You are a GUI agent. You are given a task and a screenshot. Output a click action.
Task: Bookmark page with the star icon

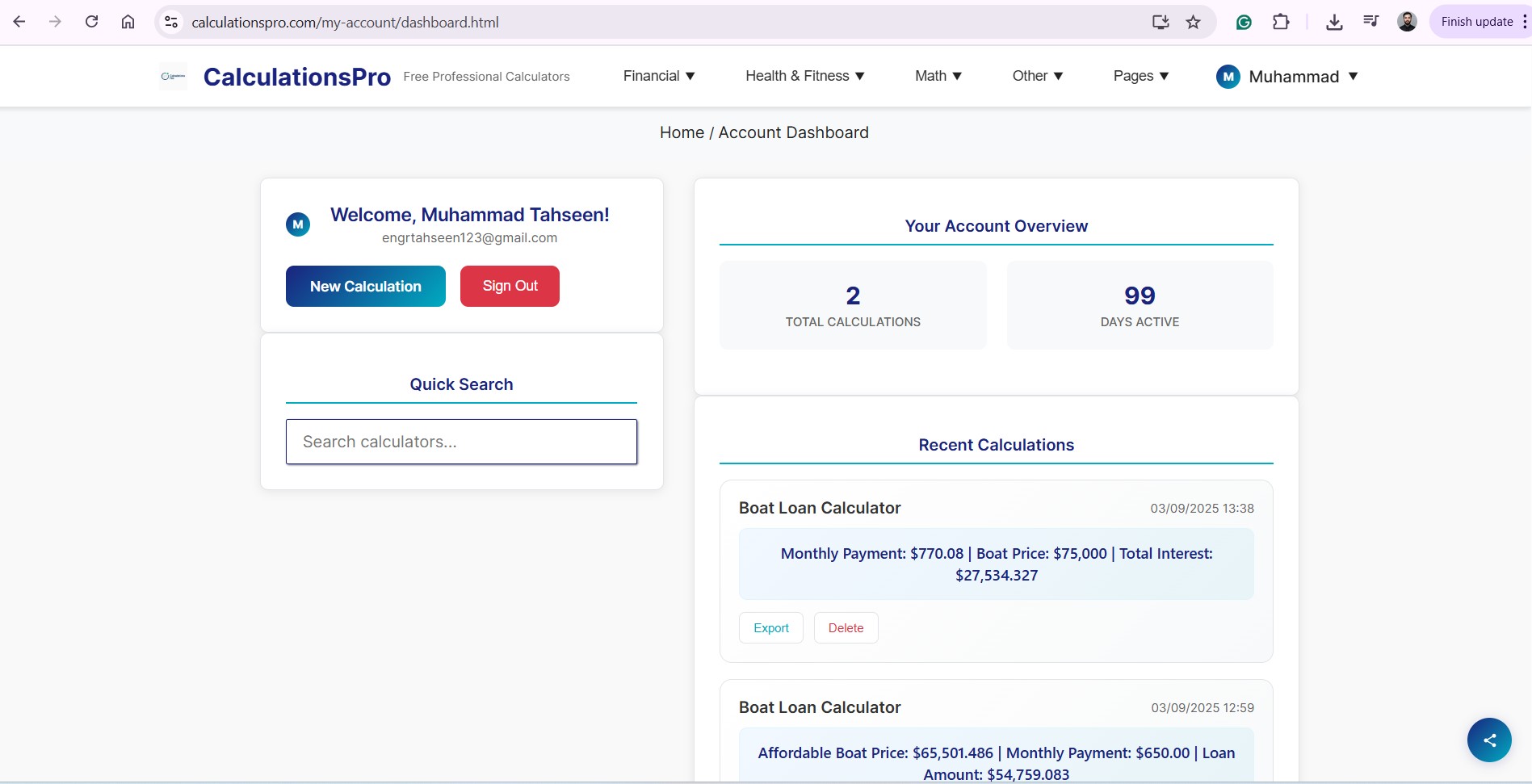[1193, 23]
